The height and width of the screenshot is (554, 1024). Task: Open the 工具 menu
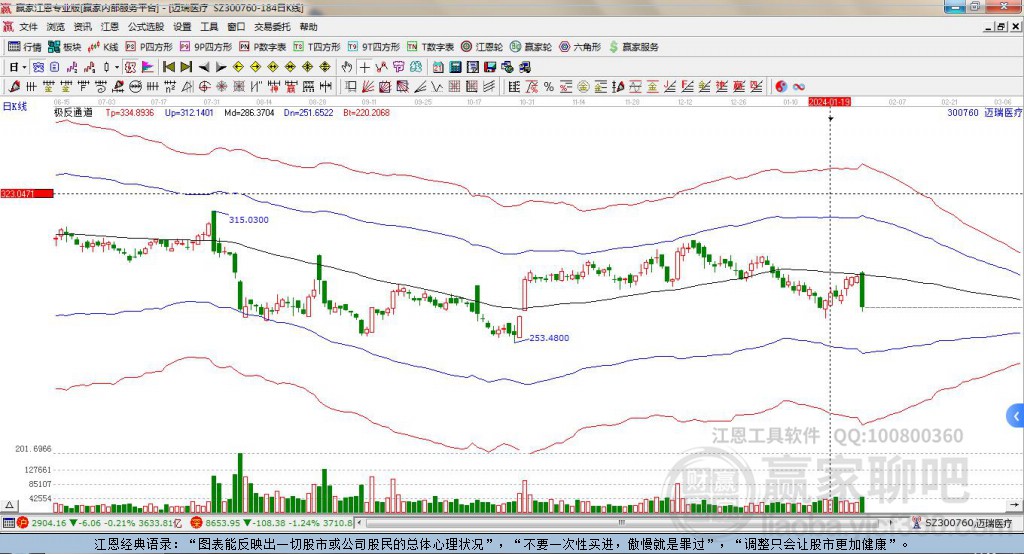point(209,27)
